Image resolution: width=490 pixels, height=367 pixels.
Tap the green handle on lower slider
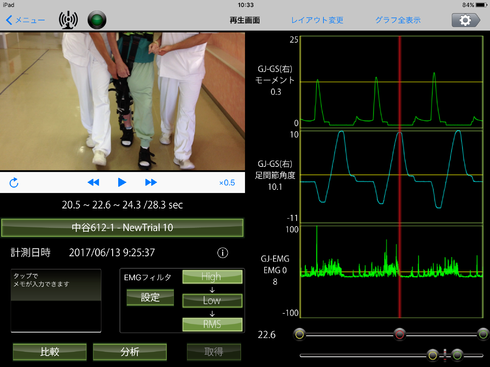coord(457,355)
